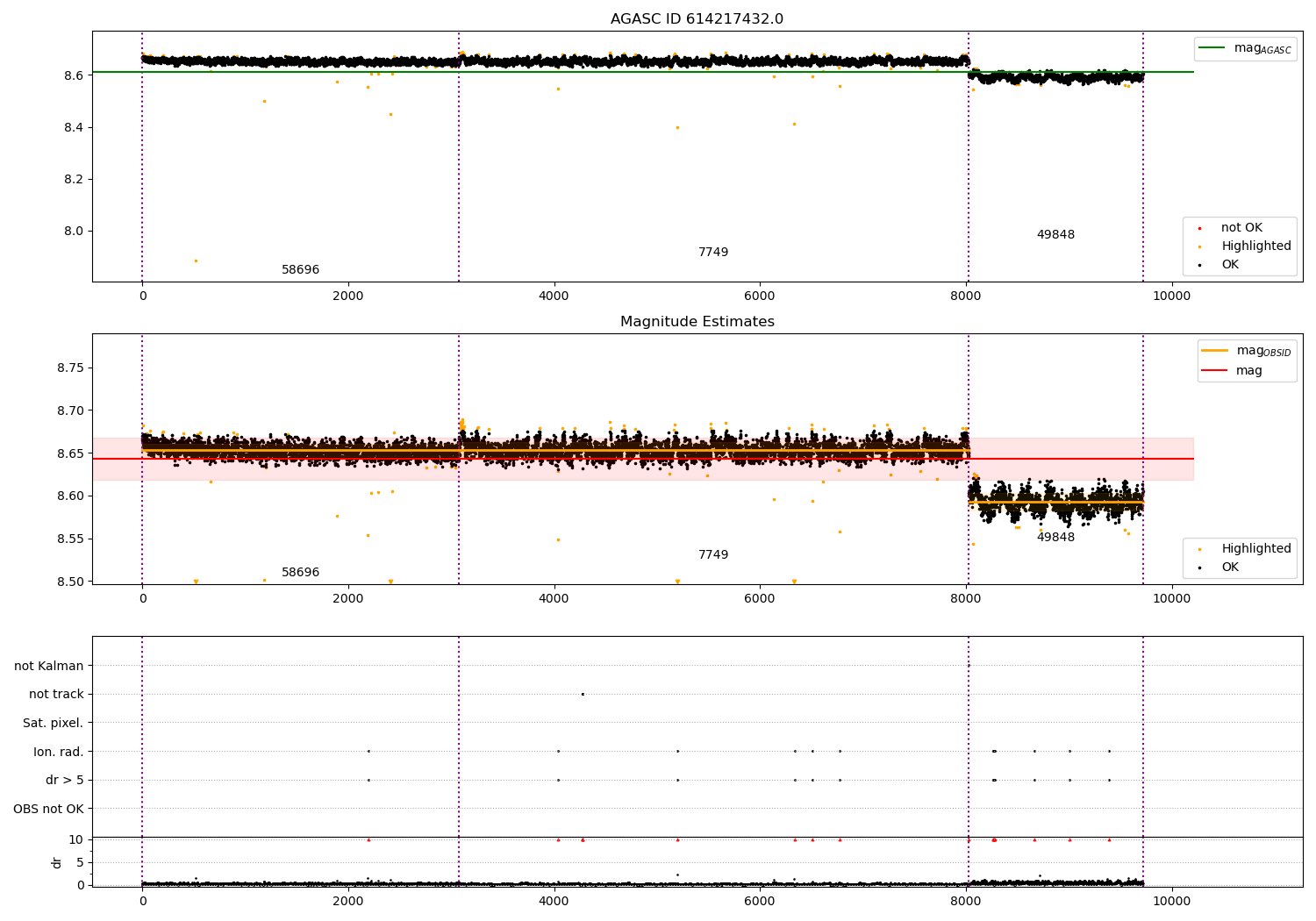This screenshot has height=921, width=1316.
Task: Click the 'OK' legend entry in top plot
Action: (x=1230, y=265)
